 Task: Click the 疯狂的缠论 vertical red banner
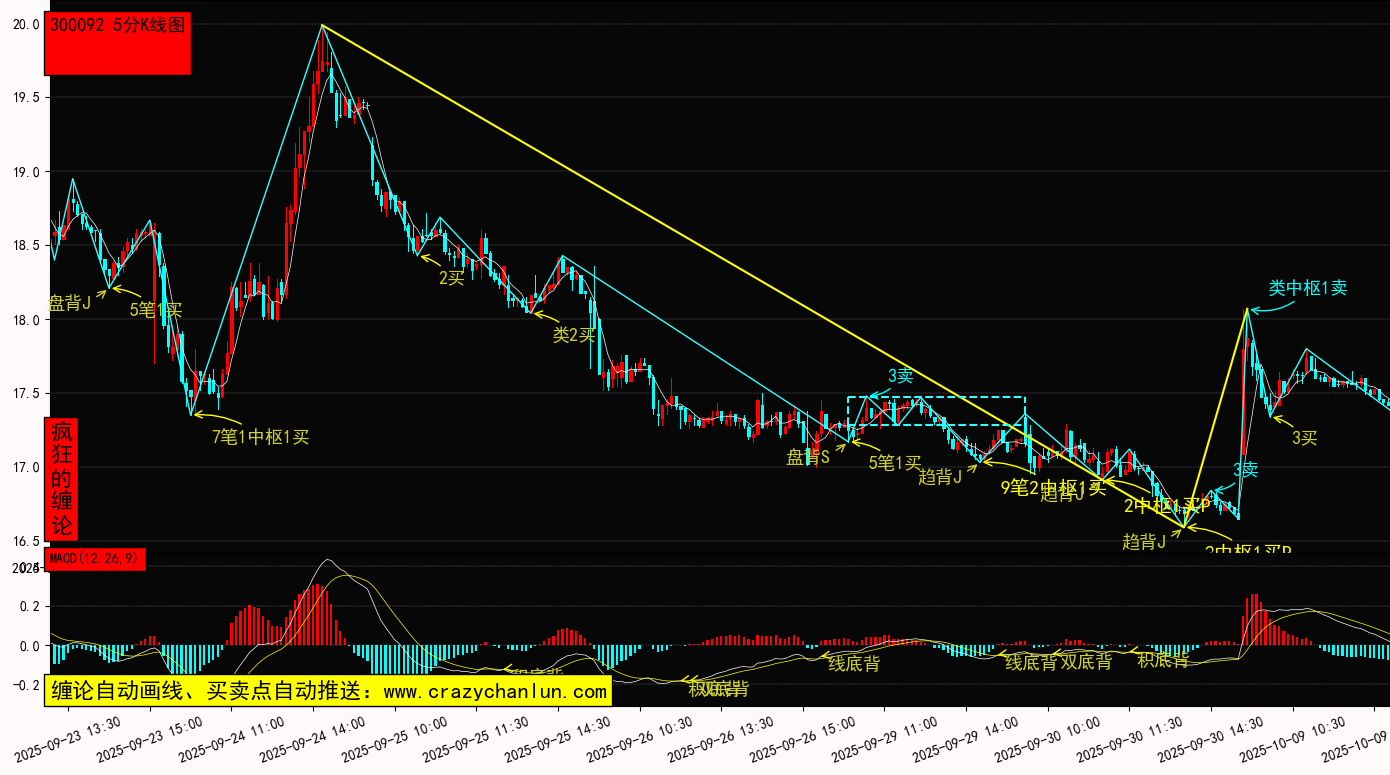pos(62,479)
